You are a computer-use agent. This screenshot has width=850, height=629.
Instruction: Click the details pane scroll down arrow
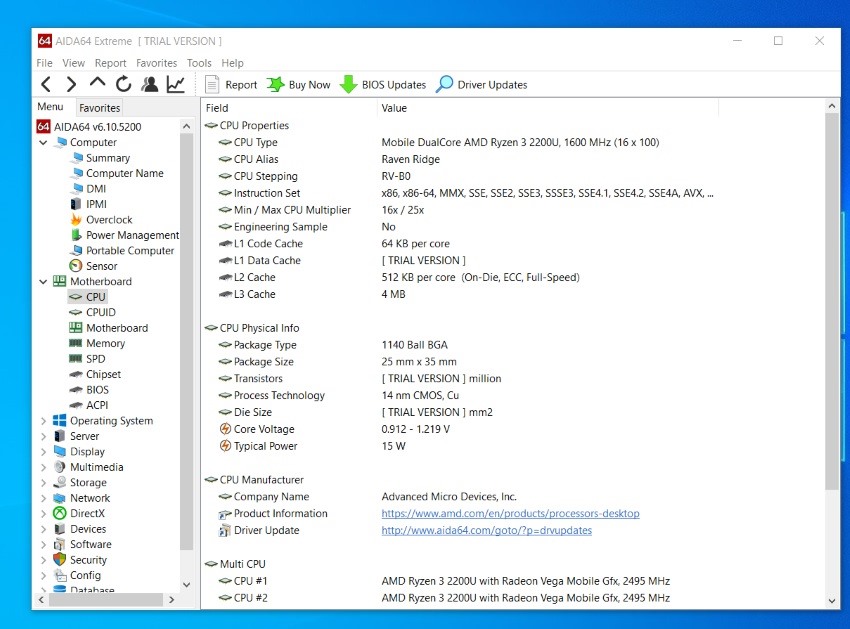[832, 600]
